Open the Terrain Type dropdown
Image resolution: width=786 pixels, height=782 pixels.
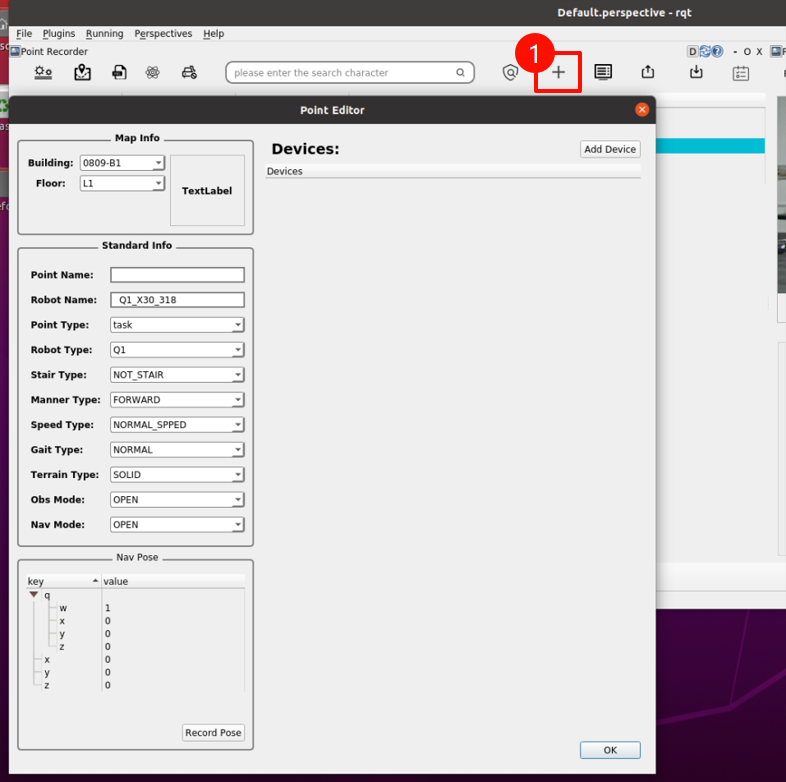[177, 475]
